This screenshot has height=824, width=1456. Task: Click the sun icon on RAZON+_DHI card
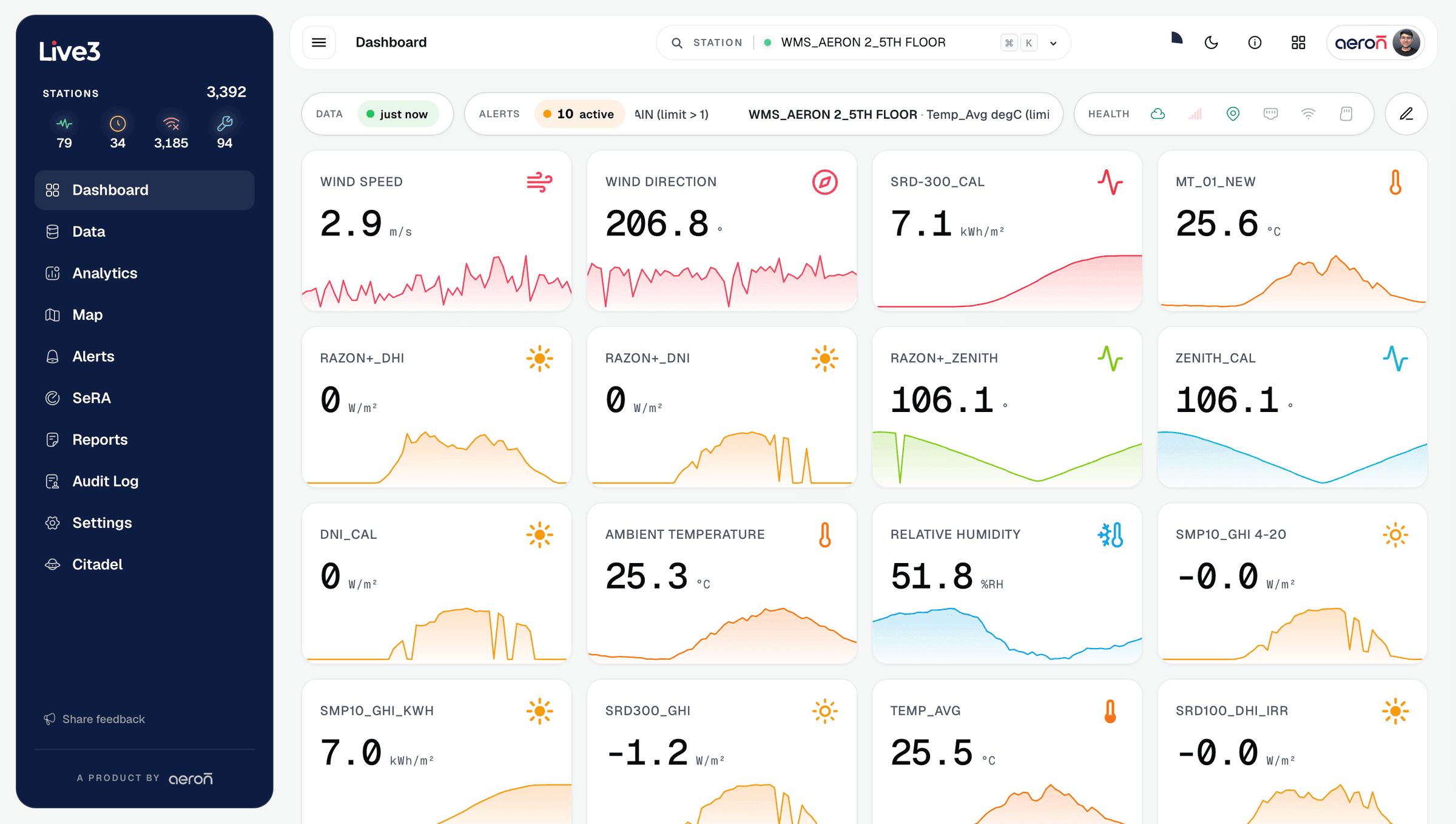tap(539, 359)
